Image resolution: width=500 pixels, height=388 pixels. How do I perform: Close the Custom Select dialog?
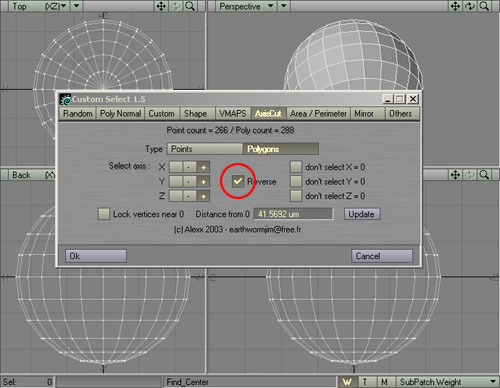[x=413, y=99]
